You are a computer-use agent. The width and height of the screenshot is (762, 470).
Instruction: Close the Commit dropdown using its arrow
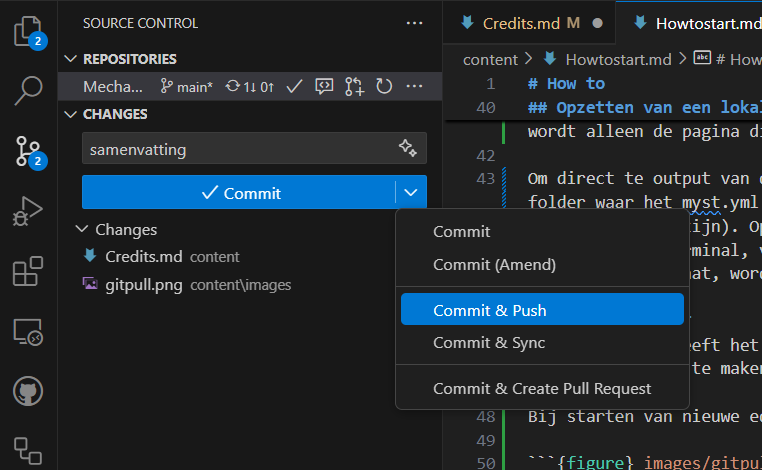pos(411,192)
